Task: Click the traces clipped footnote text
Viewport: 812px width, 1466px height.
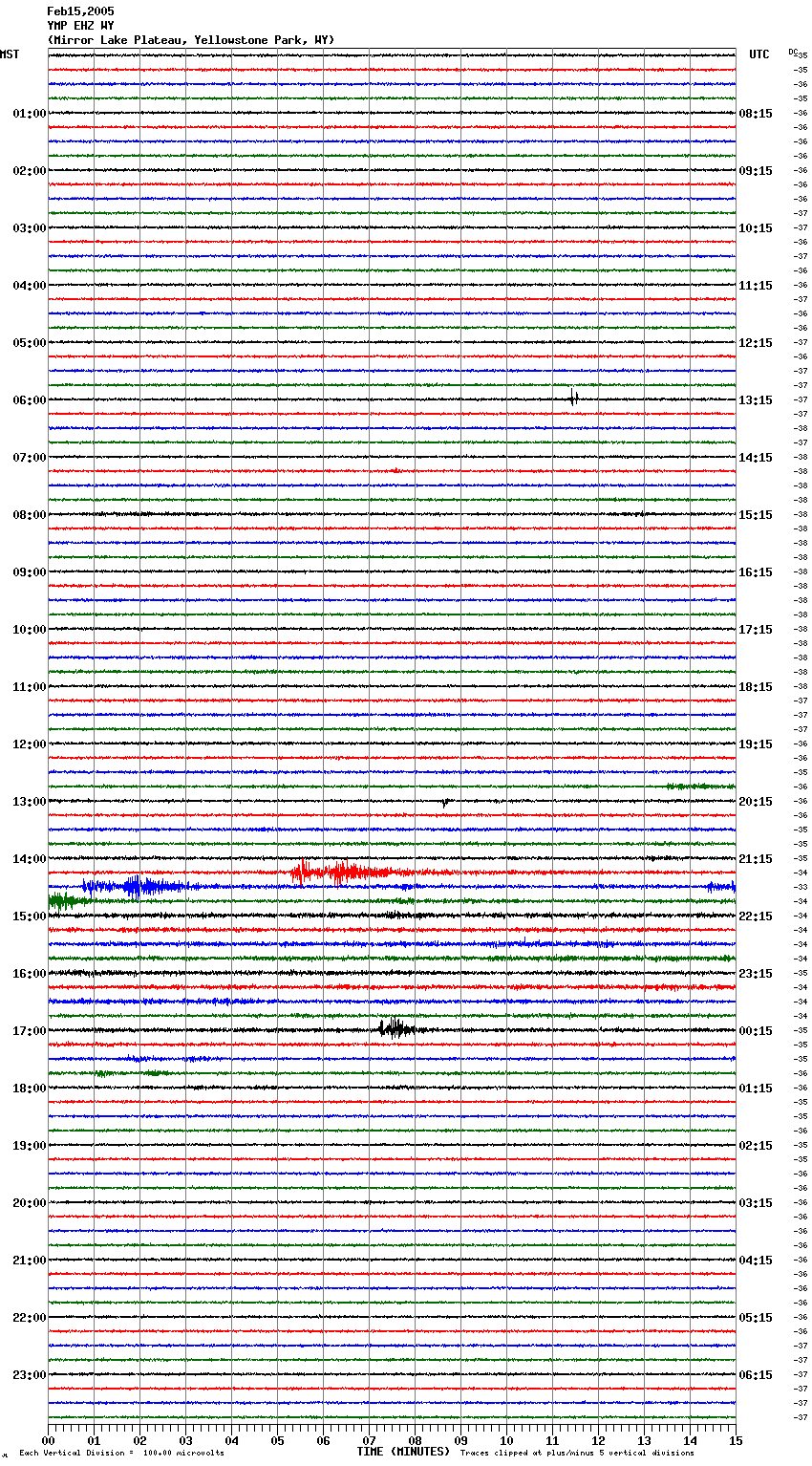Action: pyautogui.click(x=577, y=1453)
